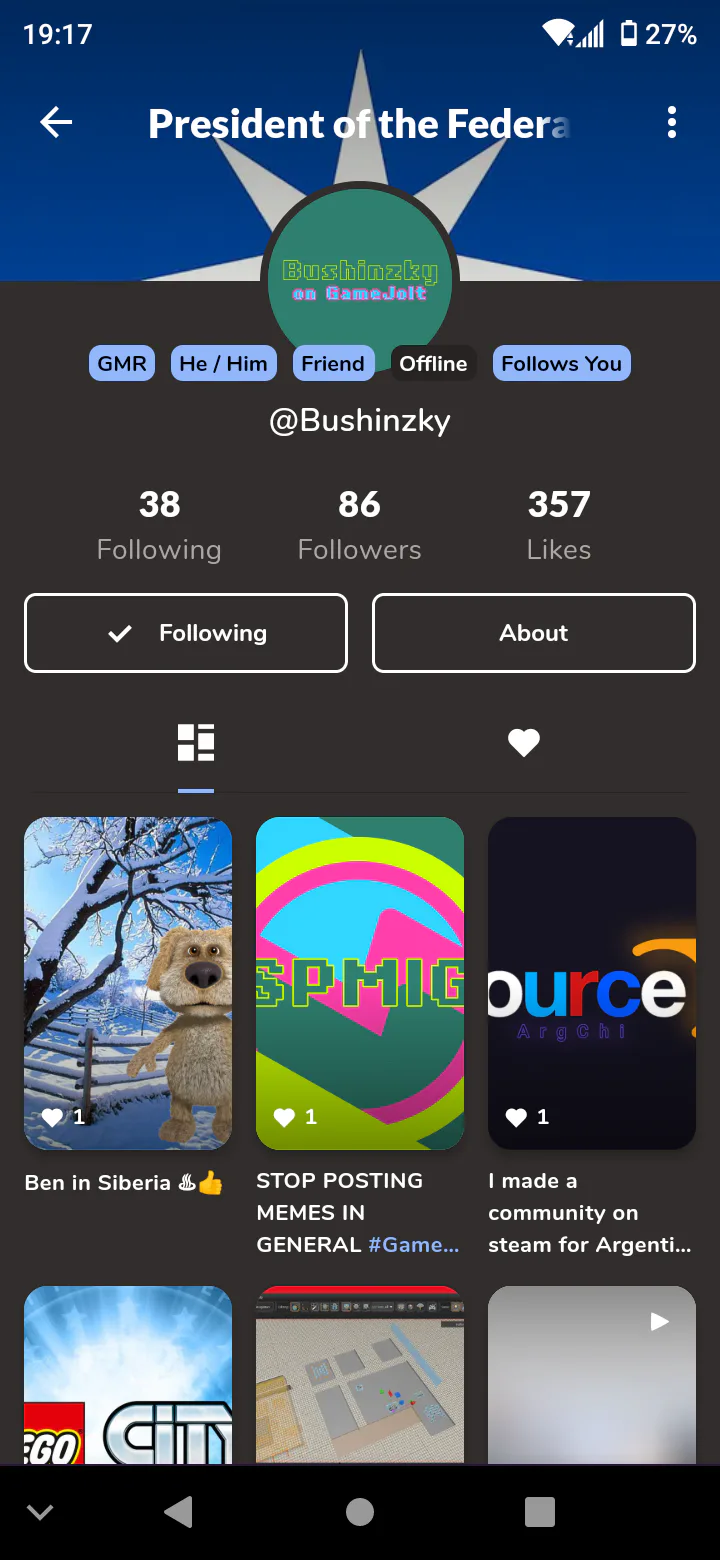The width and height of the screenshot is (720, 1560).
Task: Play the blurred video post
Action: tap(592, 1375)
